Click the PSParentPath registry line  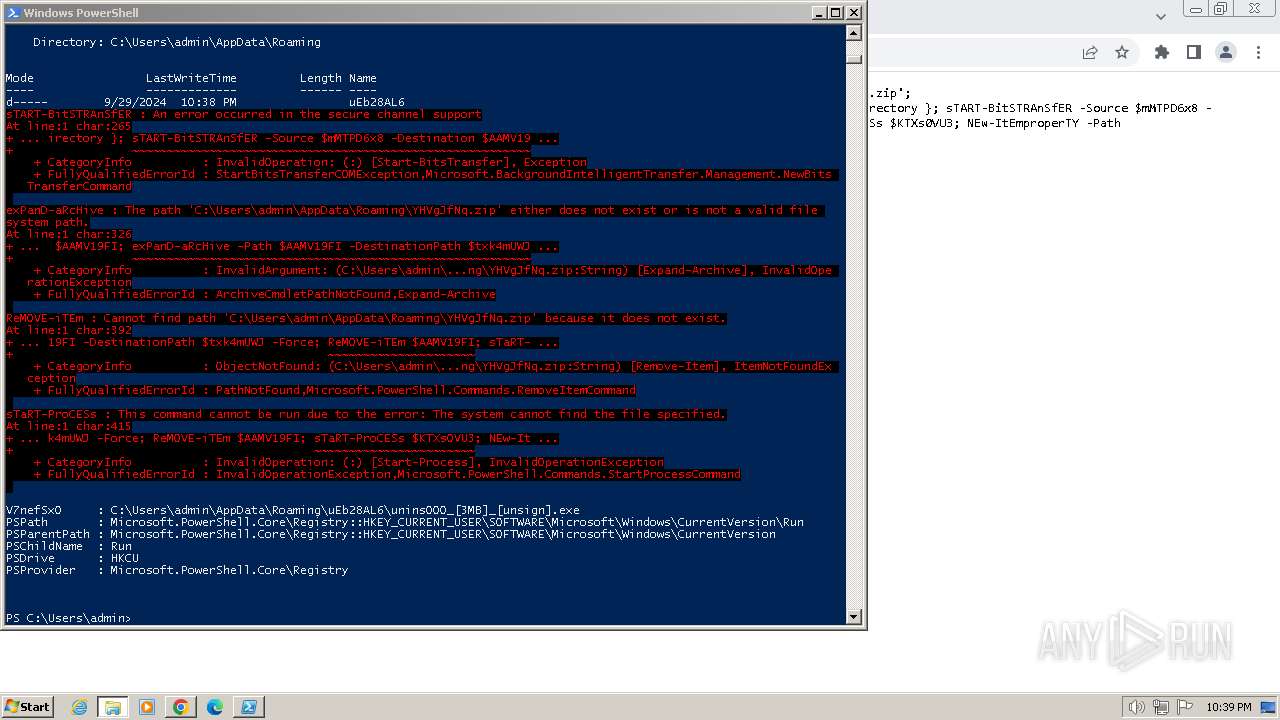390,534
